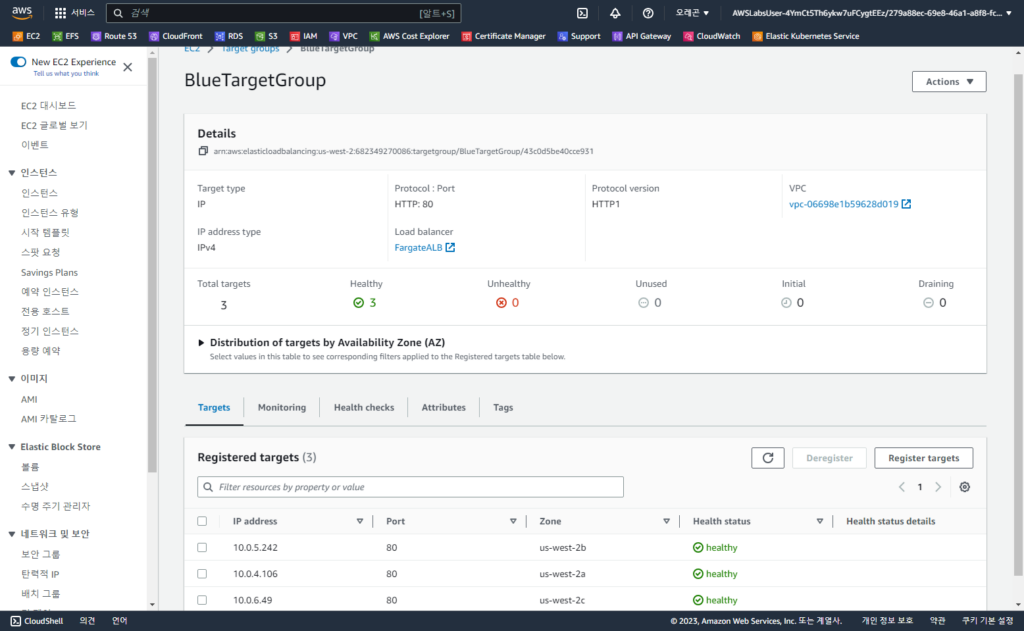The image size is (1024, 631).
Task: Click Tell us what you think link
Action: click(x=66, y=74)
